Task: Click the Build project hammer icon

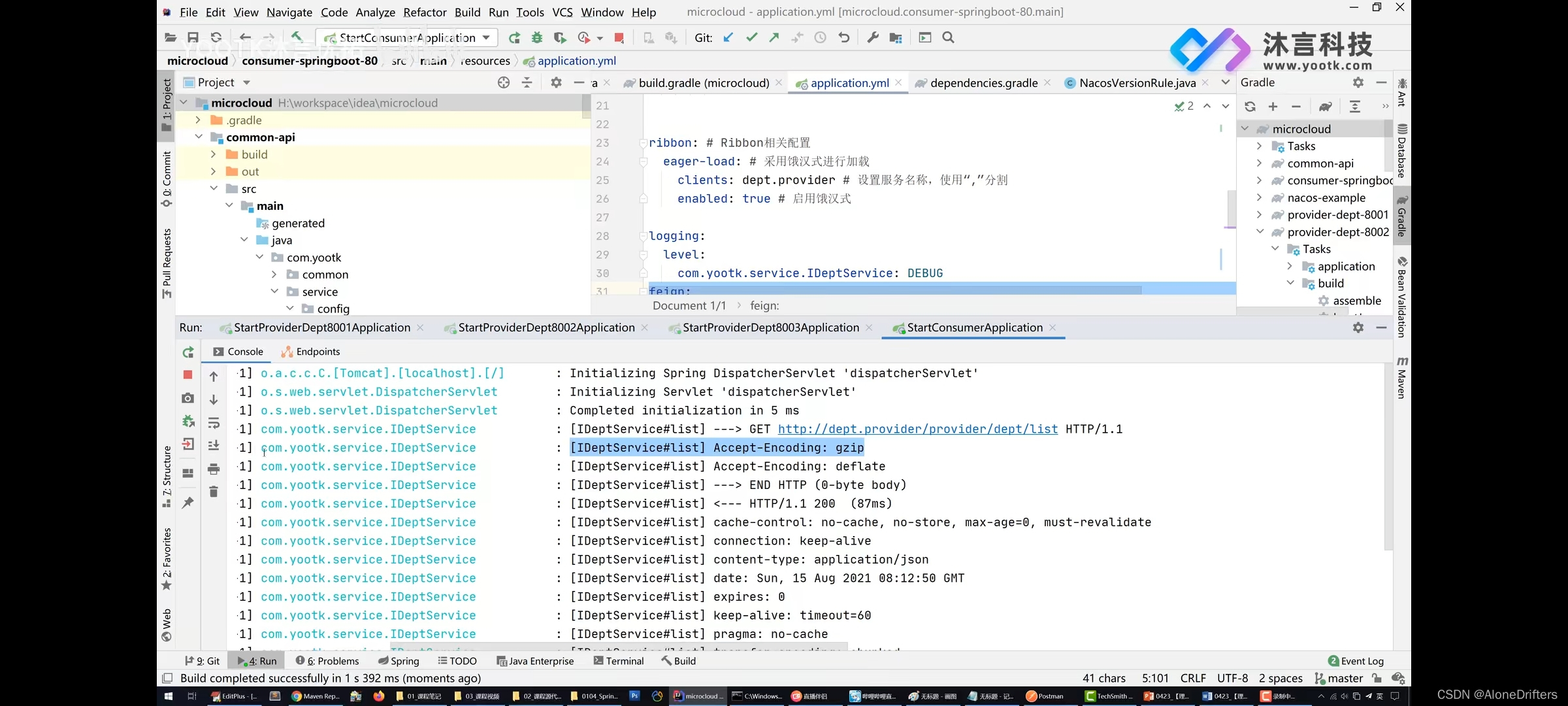Action: point(297,37)
